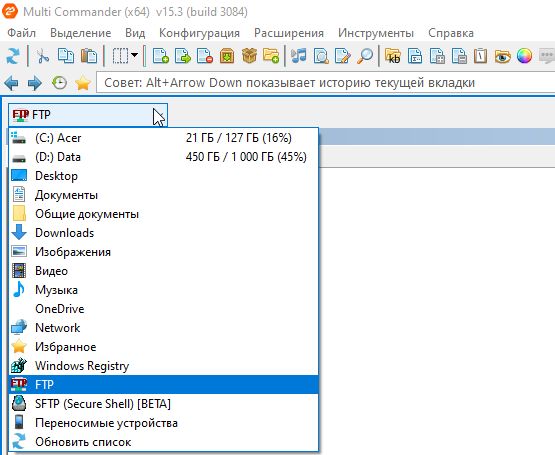
Task: Open the Файл menu
Action: pyautogui.click(x=22, y=33)
